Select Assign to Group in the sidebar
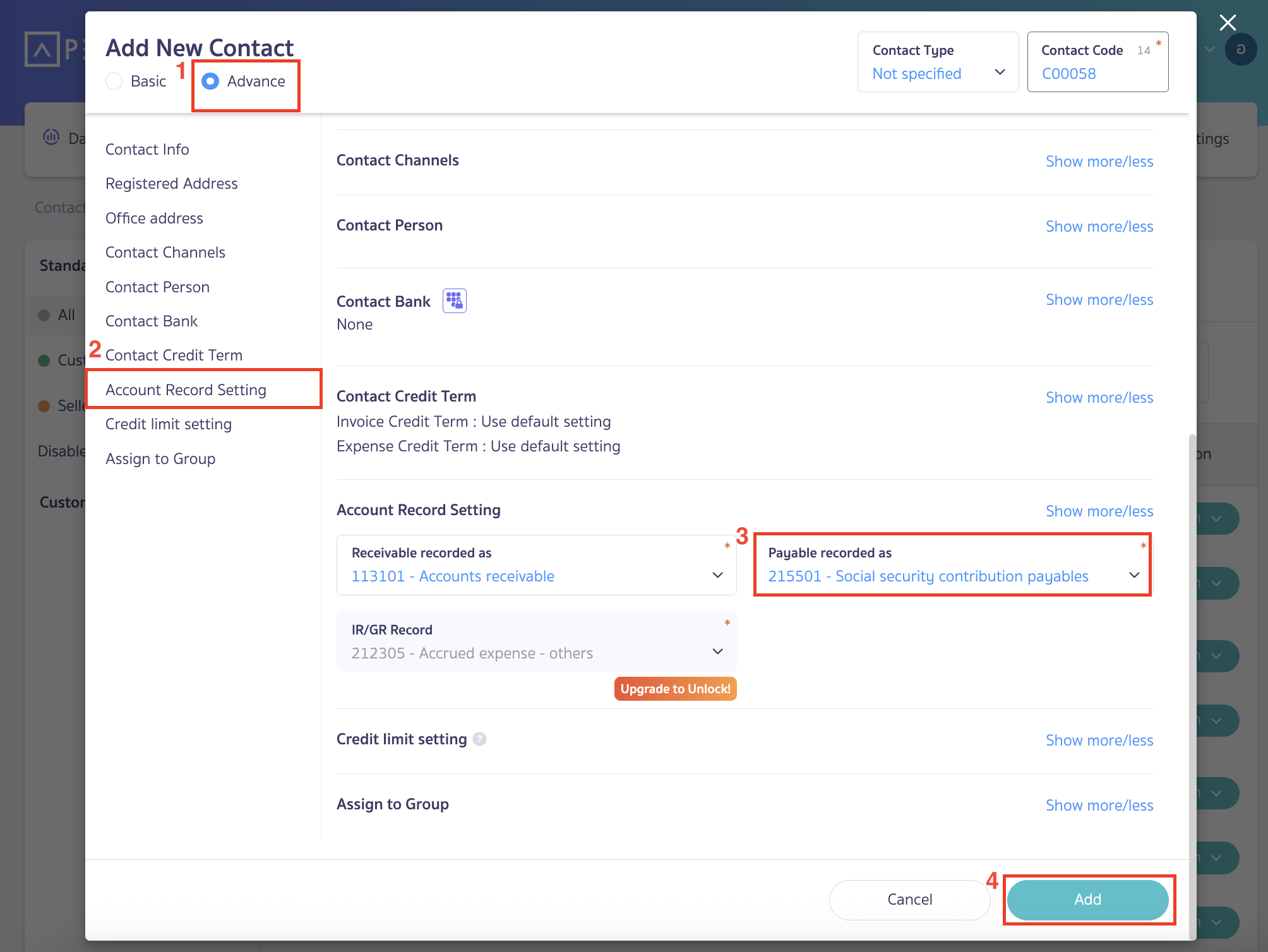 [160, 458]
